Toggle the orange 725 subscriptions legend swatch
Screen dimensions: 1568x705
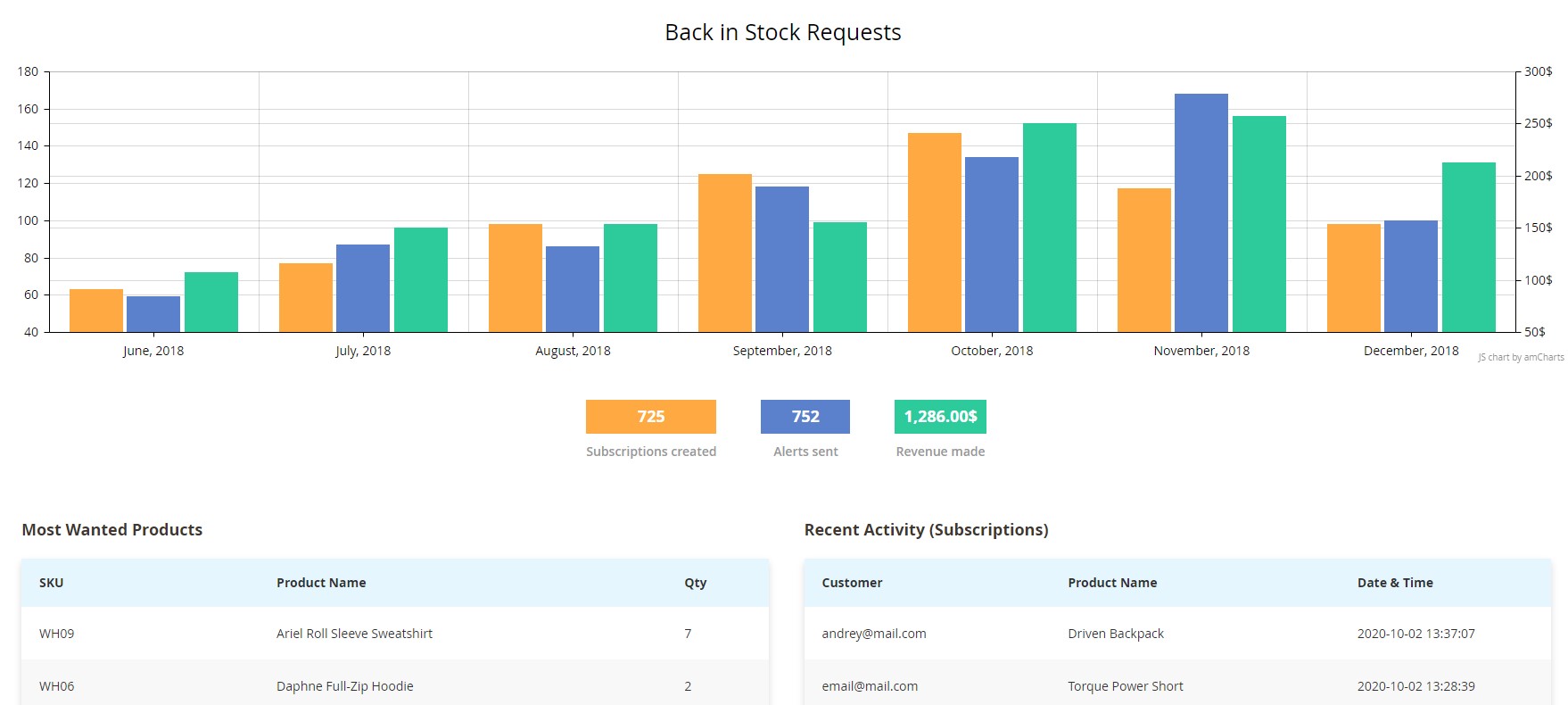coord(651,417)
